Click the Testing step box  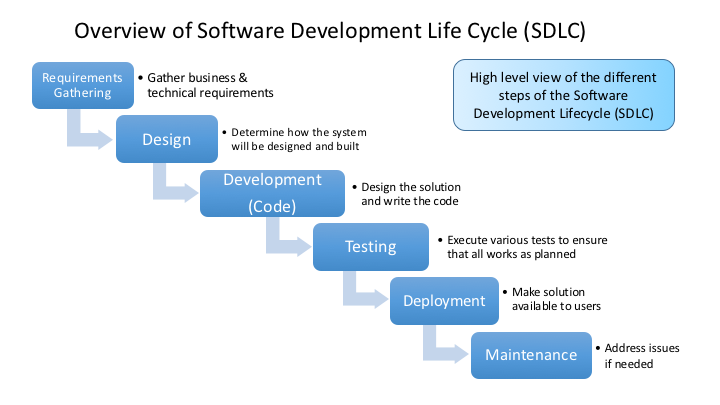point(370,247)
